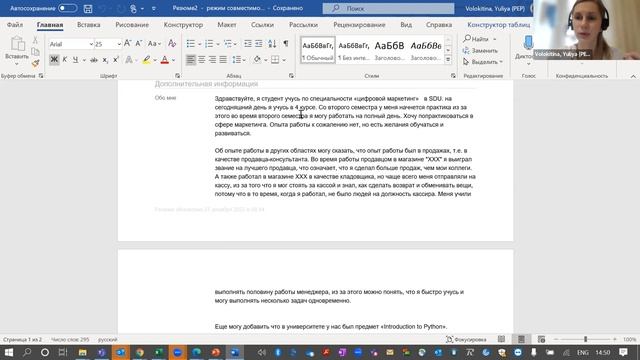The width and height of the screenshot is (640, 360).
Task: Click Заменить (Replace) button
Action: [480, 51]
